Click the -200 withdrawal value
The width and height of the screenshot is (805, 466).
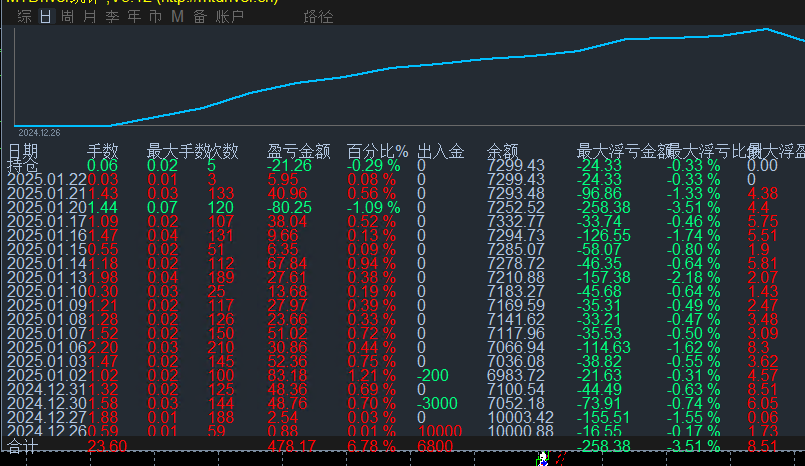[433, 375]
